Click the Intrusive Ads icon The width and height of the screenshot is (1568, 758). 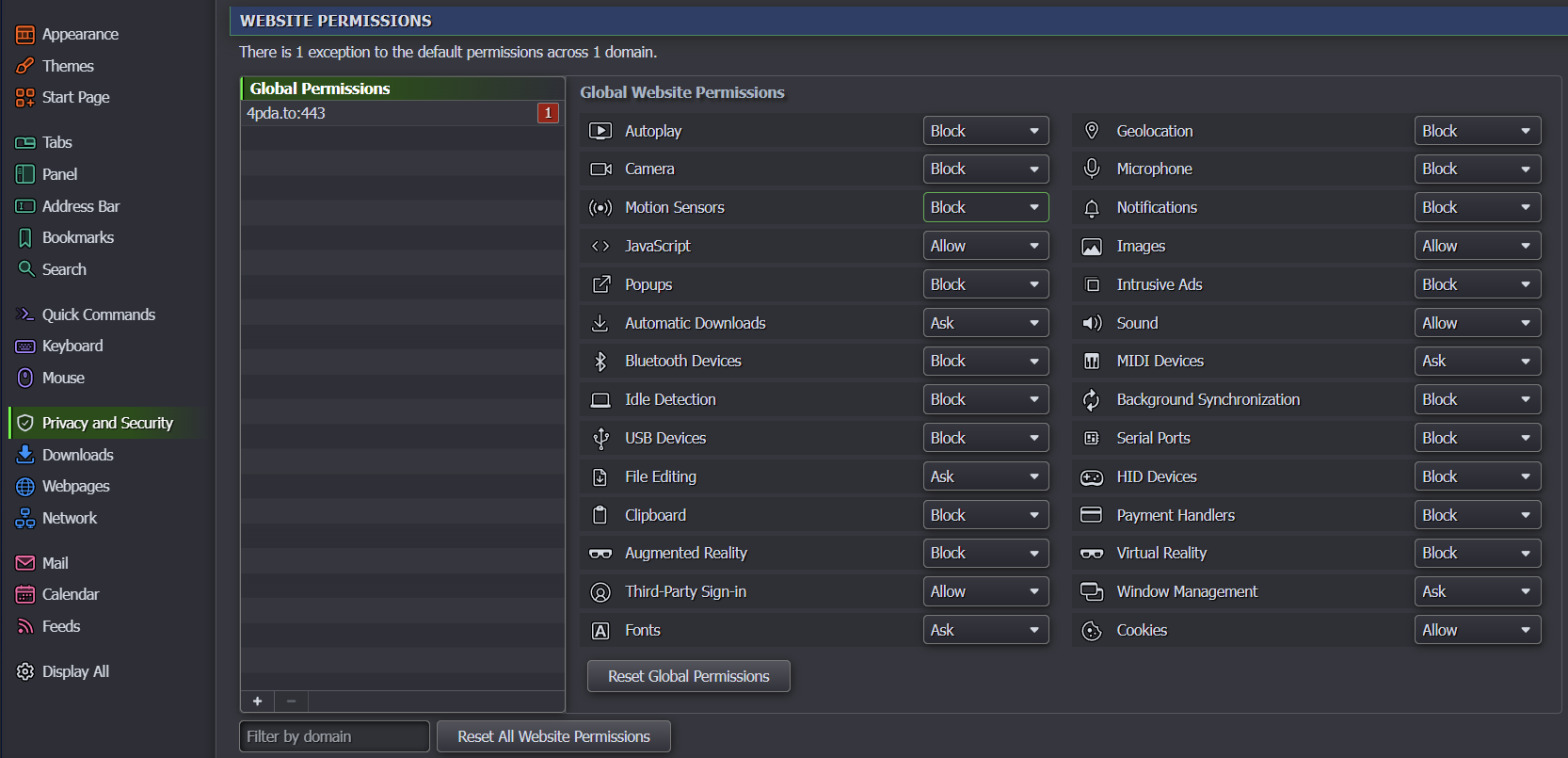click(1092, 284)
